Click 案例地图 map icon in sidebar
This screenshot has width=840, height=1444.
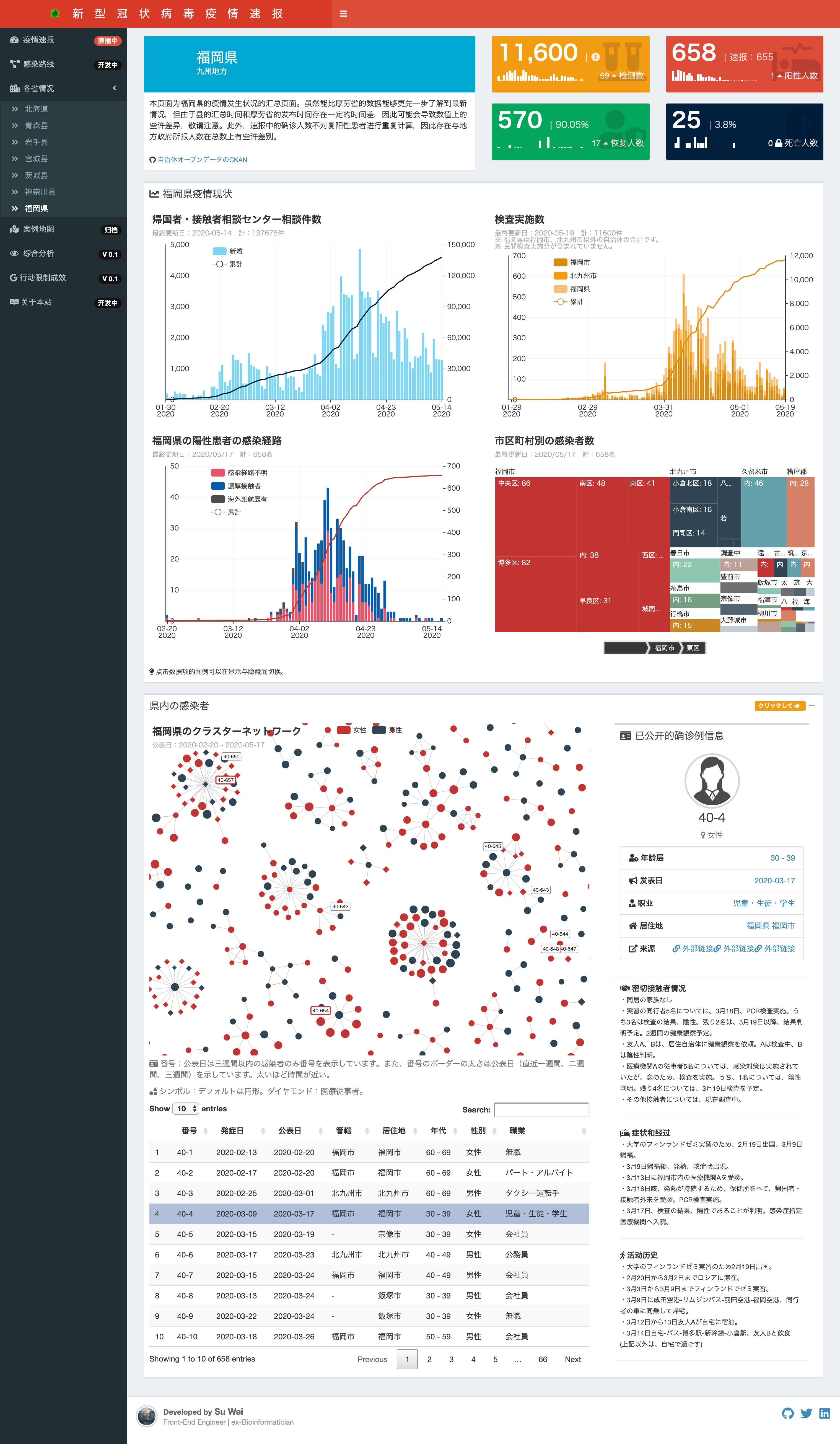tap(14, 229)
